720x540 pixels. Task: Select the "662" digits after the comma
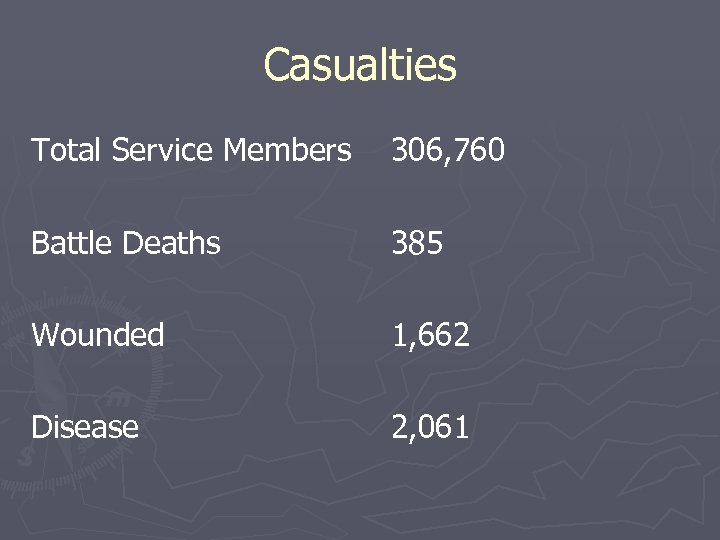446,335
